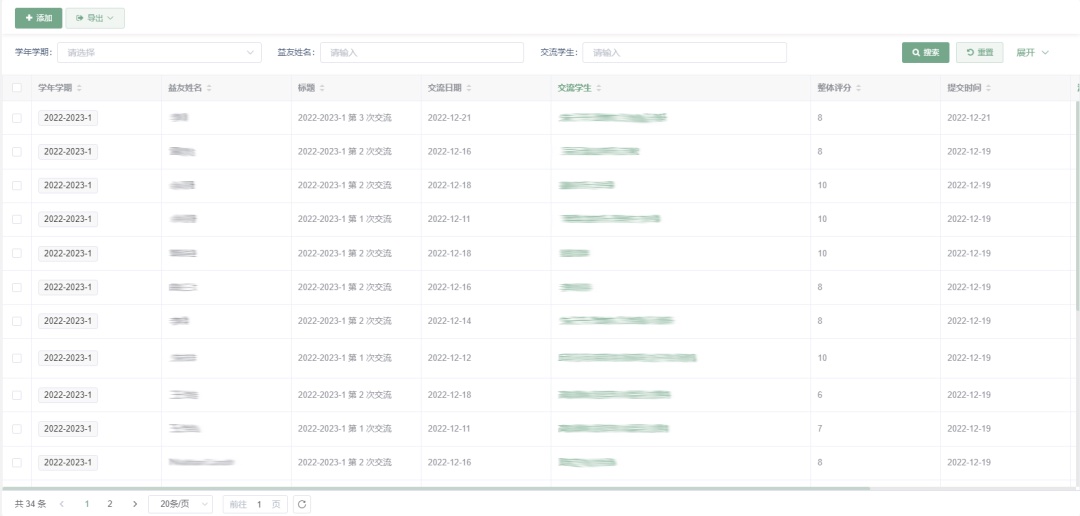Screen dimensions: 1080x516
Task: Click the refresh icon in pagination bar
Action: point(302,504)
